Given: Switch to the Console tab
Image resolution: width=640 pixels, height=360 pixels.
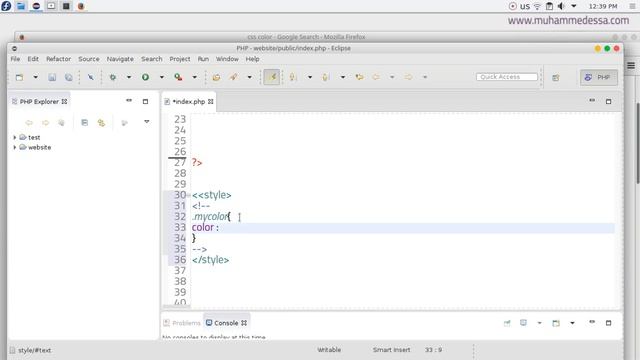Looking at the screenshot, I should point(226,323).
